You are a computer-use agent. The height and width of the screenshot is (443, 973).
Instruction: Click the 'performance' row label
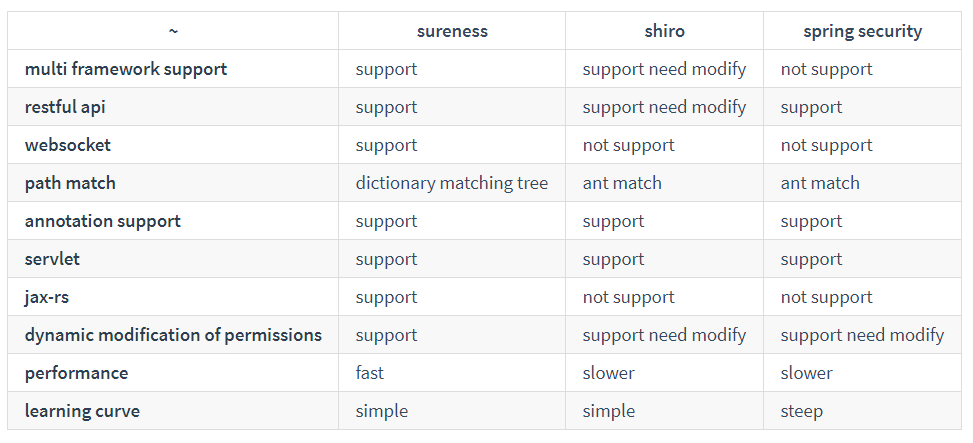76,373
